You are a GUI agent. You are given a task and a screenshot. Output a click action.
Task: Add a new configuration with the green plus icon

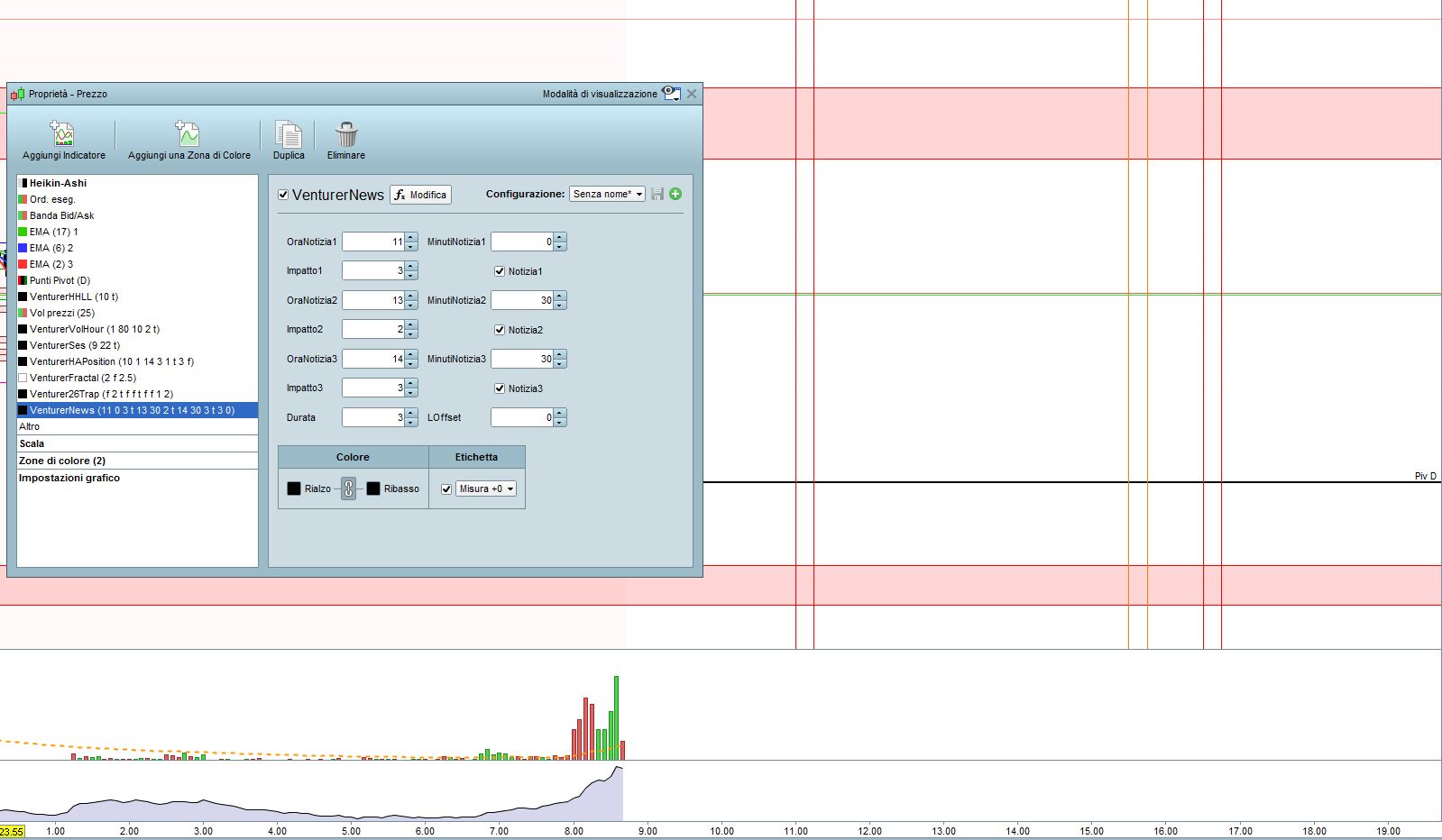point(675,195)
